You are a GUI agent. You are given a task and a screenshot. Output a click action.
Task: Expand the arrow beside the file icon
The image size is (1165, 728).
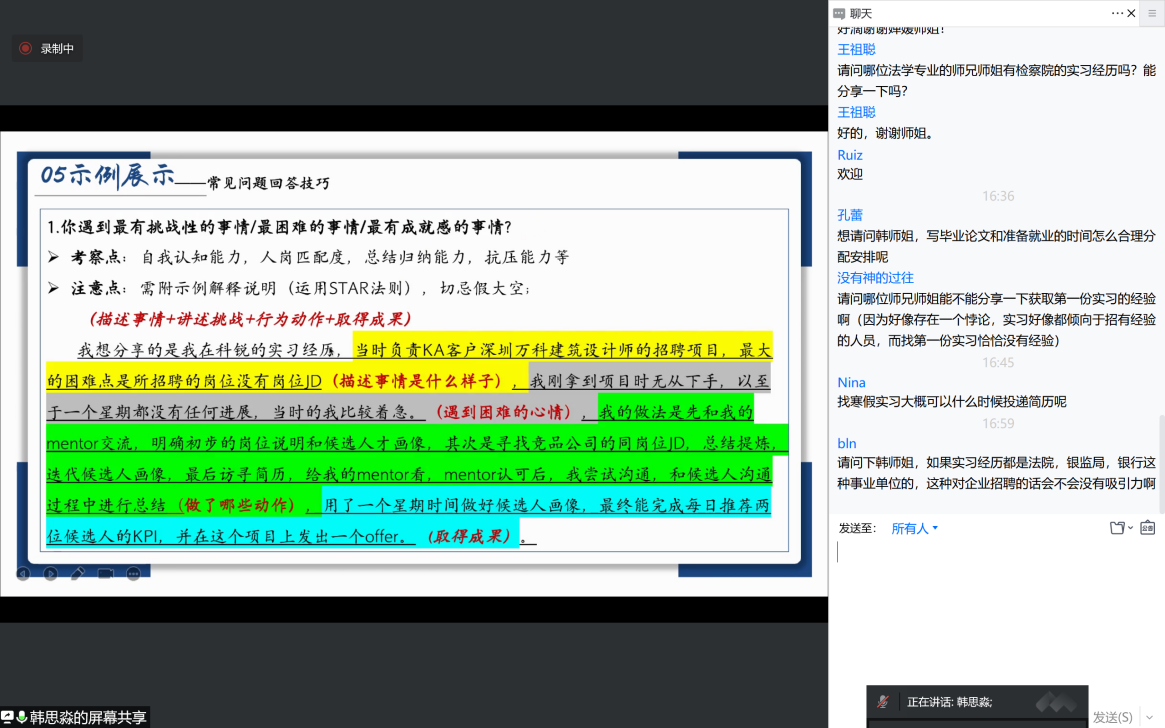point(1130,528)
